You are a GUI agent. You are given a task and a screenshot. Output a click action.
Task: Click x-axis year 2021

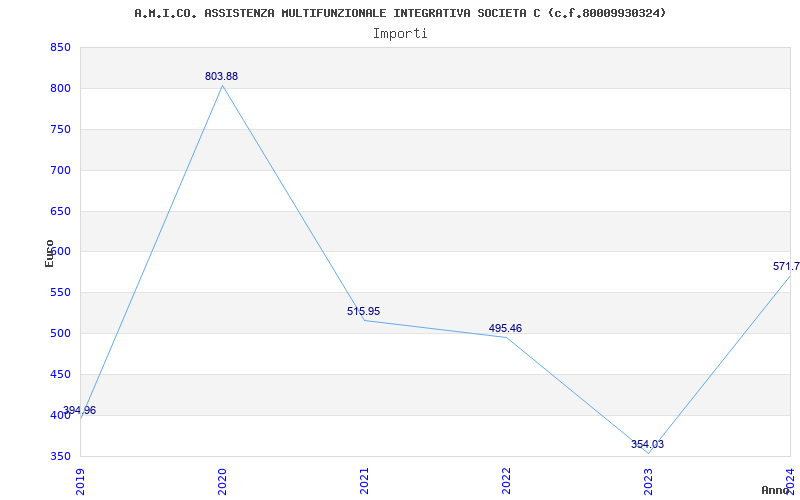pos(364,483)
